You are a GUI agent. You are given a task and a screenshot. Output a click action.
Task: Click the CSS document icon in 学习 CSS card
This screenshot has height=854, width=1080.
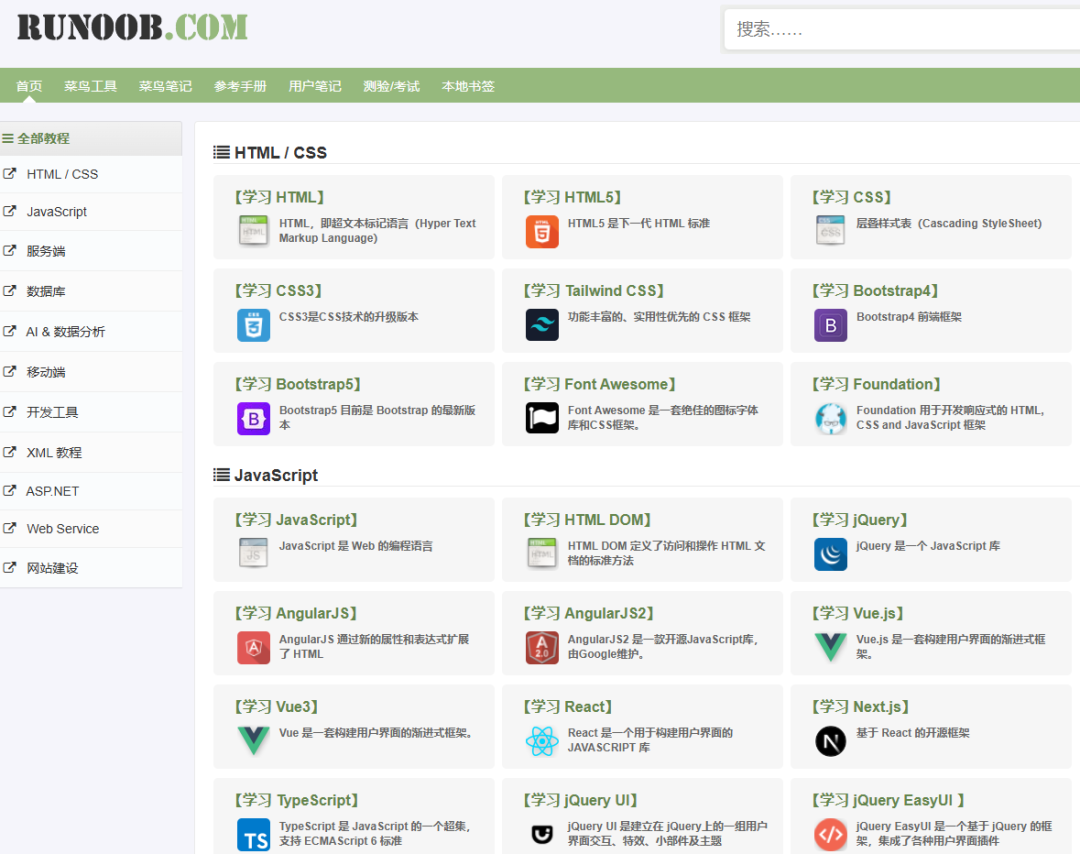[x=831, y=231]
